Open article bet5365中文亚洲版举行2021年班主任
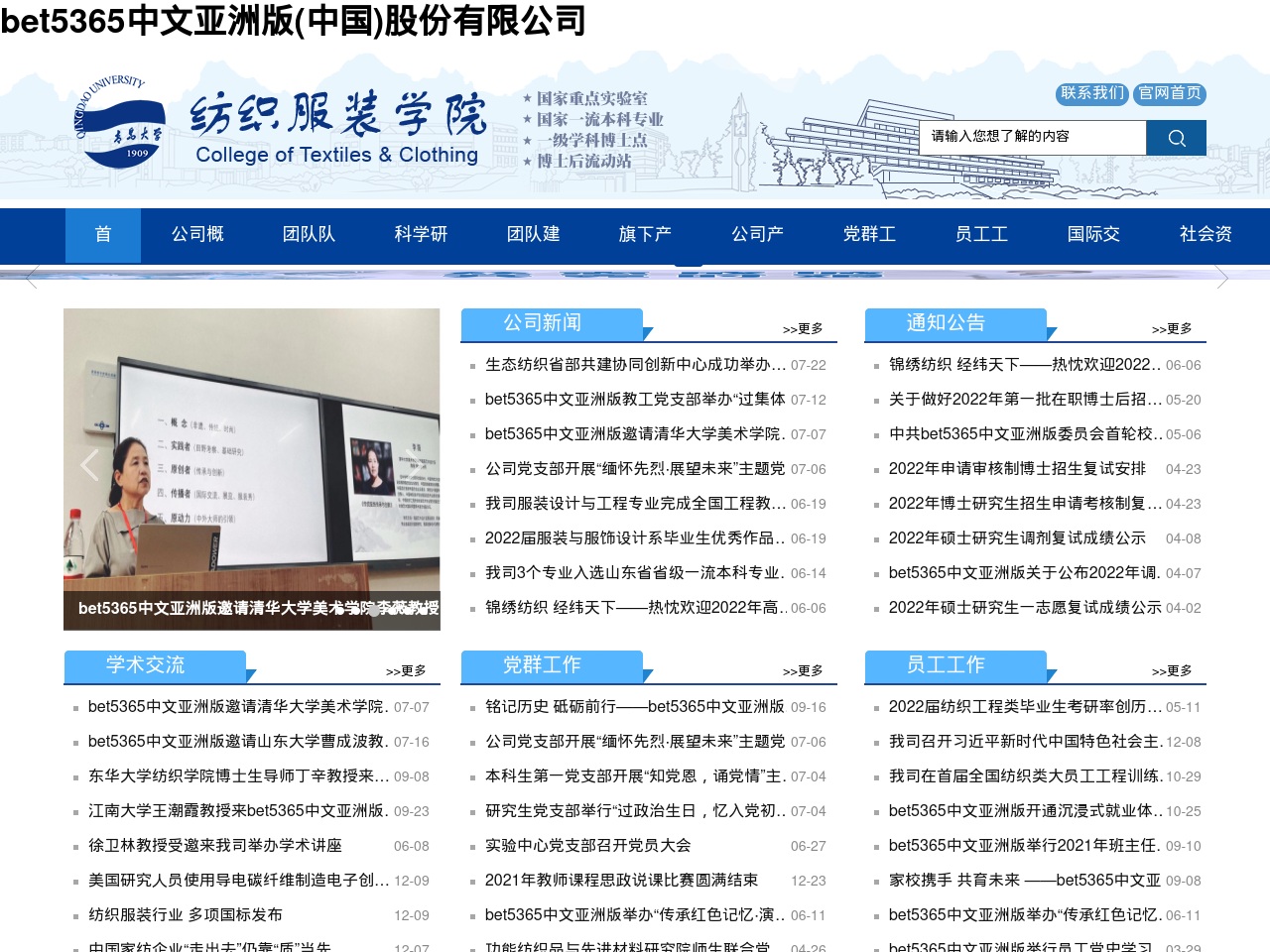This screenshot has height=952, width=1270. tap(1025, 846)
